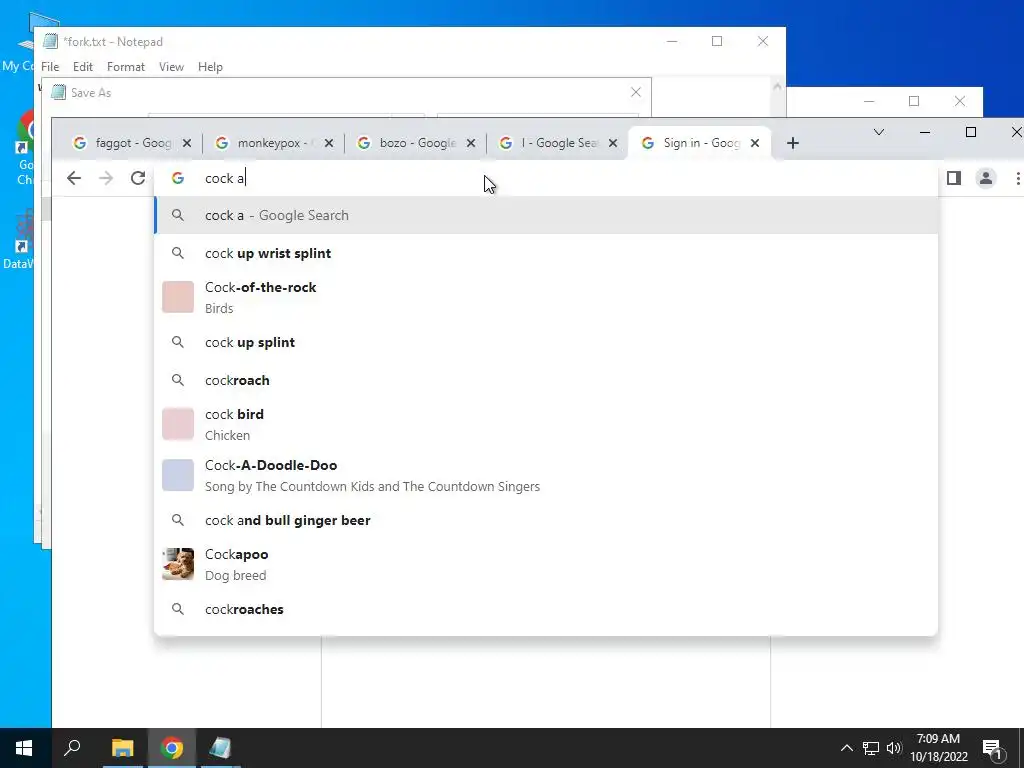Open Chrome's side panel icon
This screenshot has width=1024, height=768.
pos(953,178)
